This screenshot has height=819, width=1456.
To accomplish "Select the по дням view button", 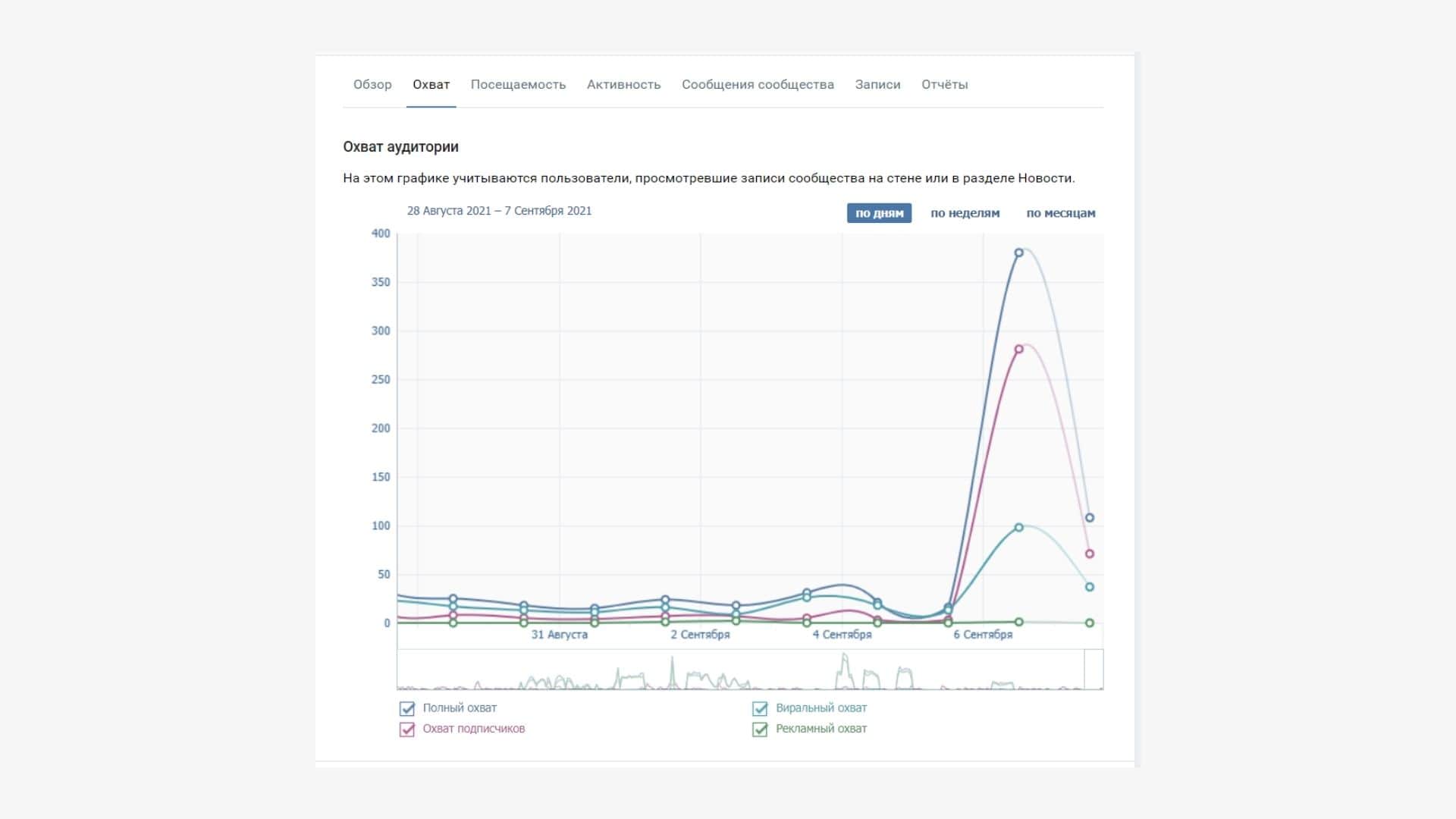I will [x=879, y=213].
